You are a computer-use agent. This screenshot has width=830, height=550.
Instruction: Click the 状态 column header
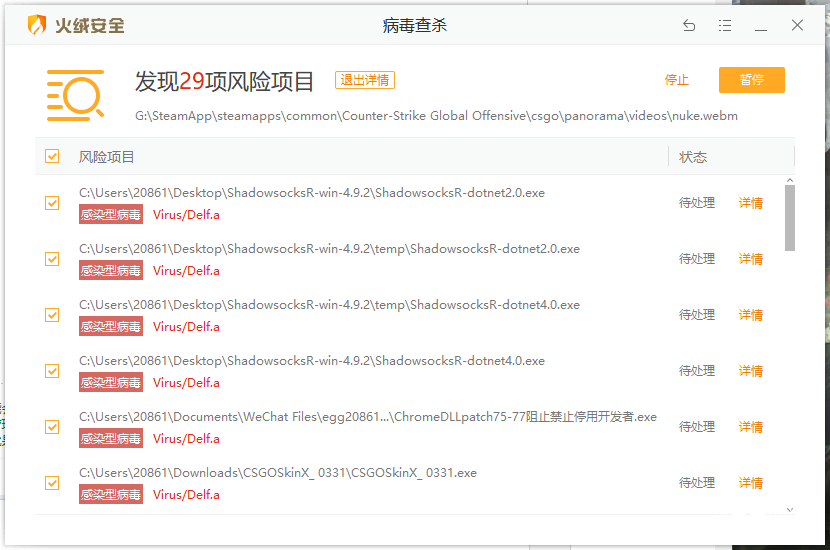[693, 157]
